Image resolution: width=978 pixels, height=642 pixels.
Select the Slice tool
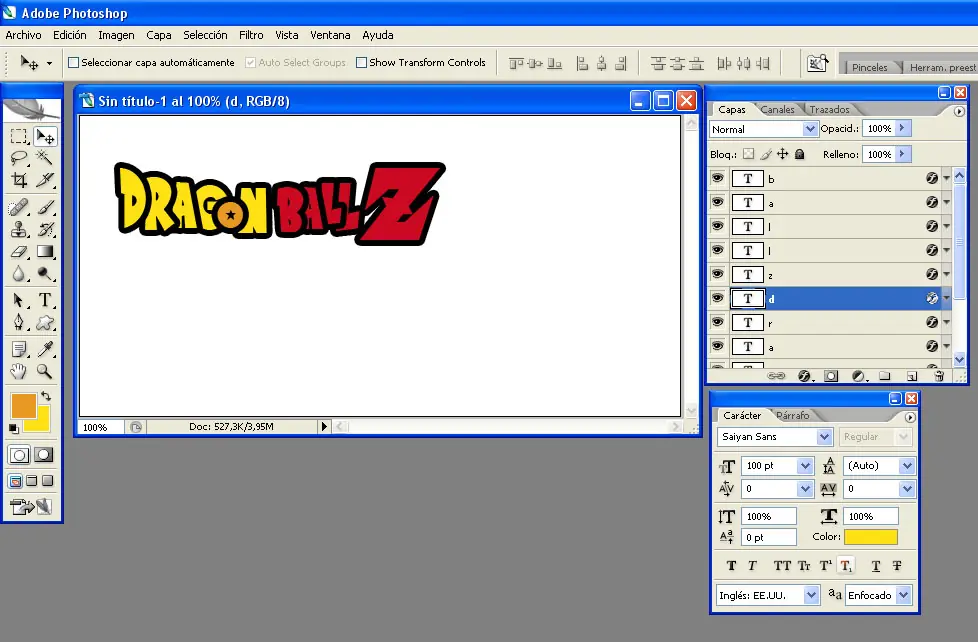click(x=45, y=180)
